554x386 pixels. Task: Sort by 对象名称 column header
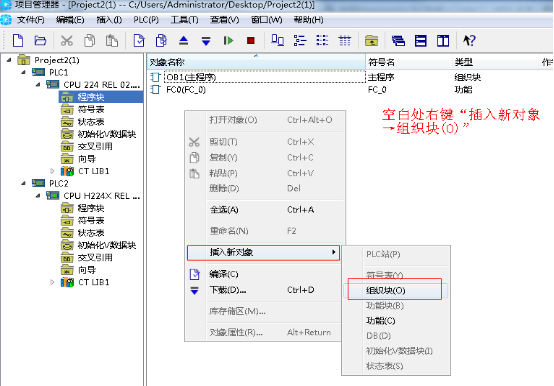point(256,63)
